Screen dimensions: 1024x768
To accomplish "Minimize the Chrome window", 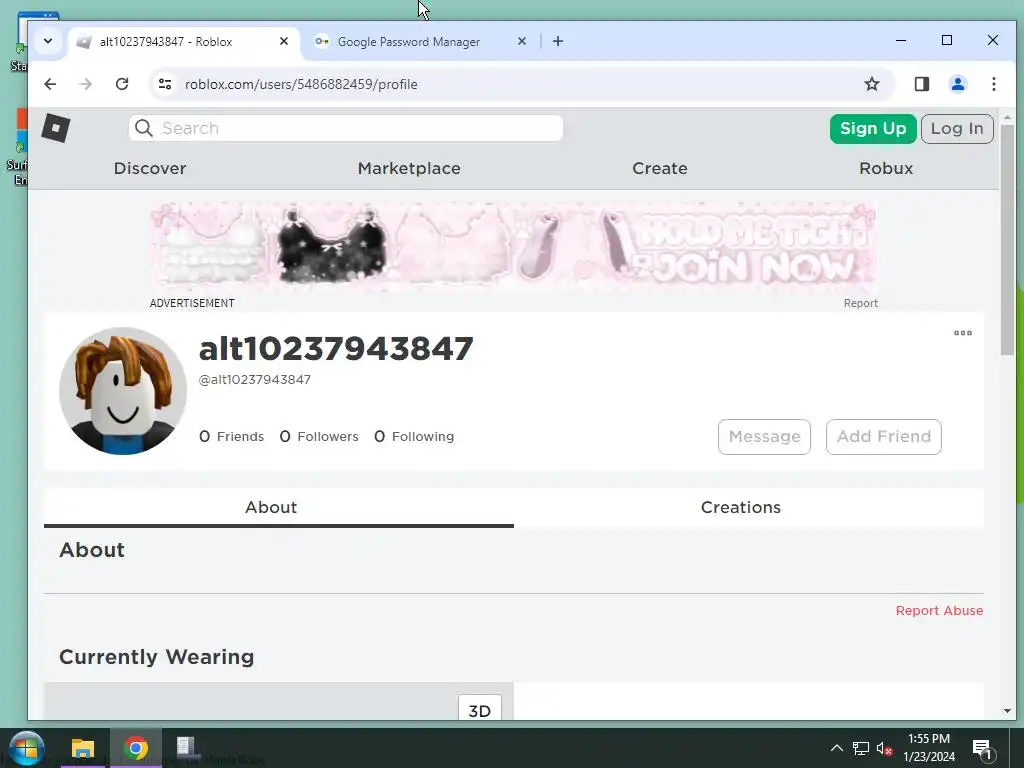I will [x=901, y=40].
